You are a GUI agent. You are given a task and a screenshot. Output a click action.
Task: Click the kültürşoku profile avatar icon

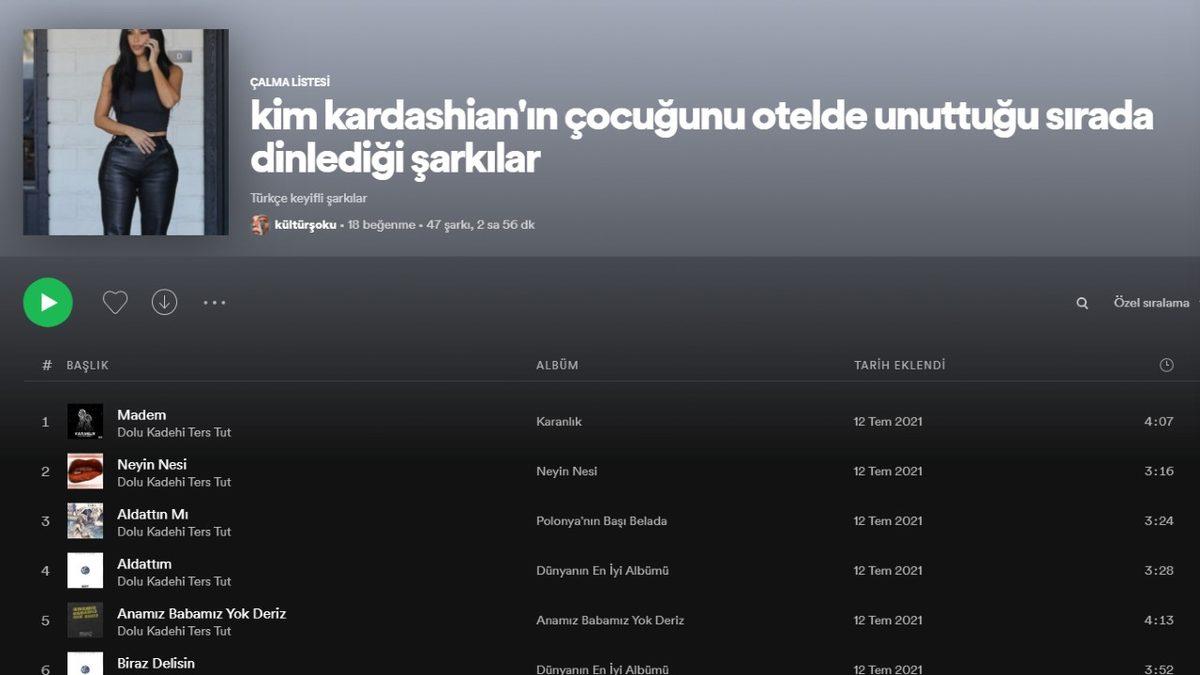[x=259, y=225]
